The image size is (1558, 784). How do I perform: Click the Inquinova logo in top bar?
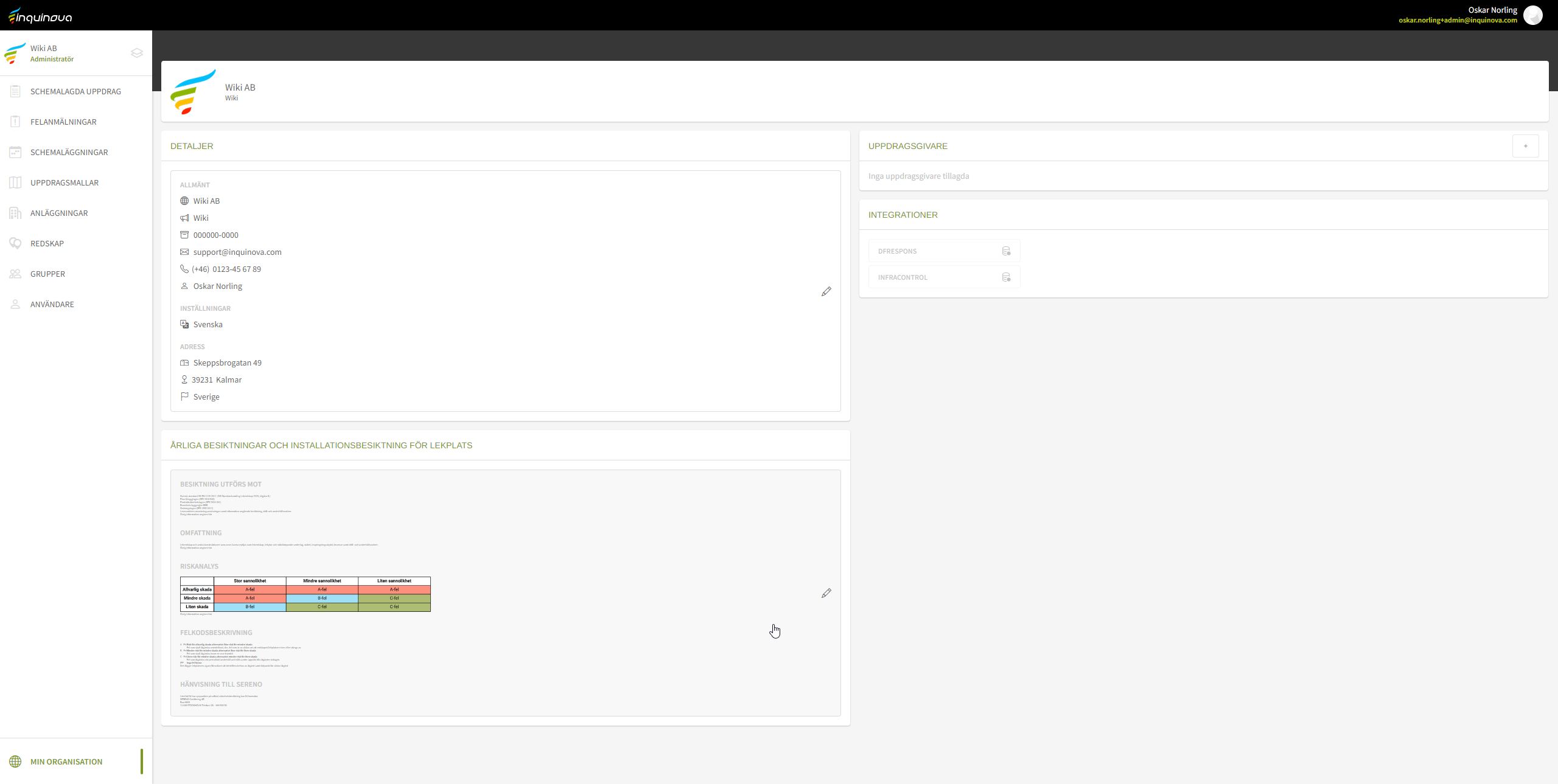[x=41, y=16]
